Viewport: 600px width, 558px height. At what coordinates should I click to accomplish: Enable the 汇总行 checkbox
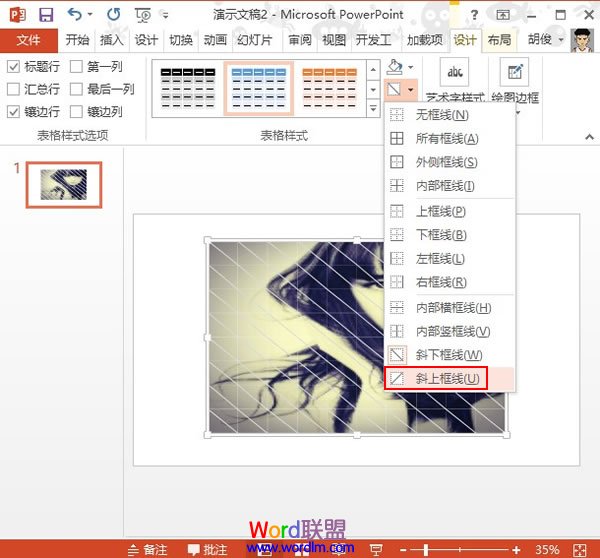[13, 89]
